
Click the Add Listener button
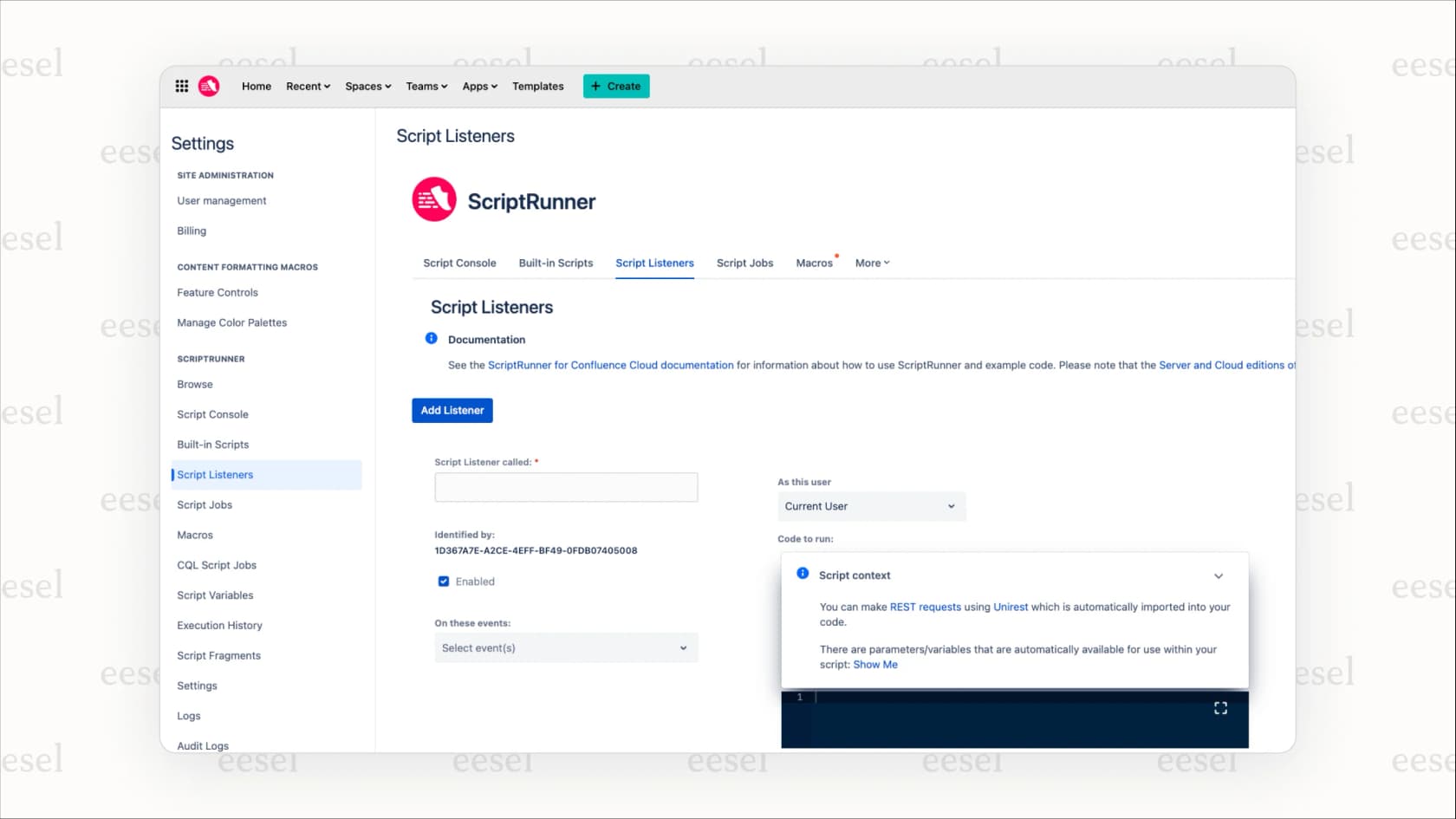tap(452, 411)
